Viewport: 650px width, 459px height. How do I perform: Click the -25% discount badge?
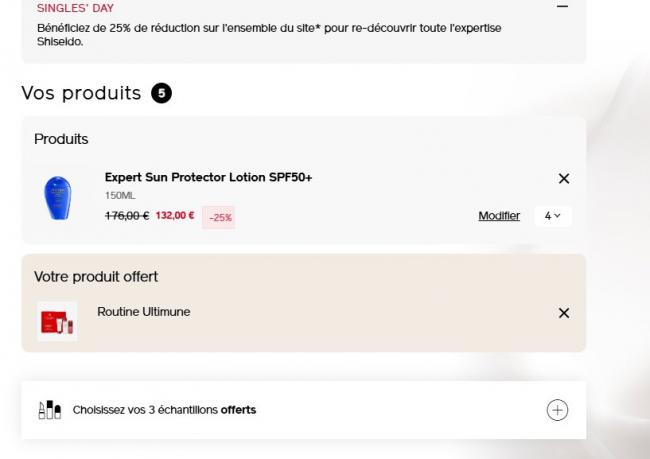pyautogui.click(x=218, y=217)
